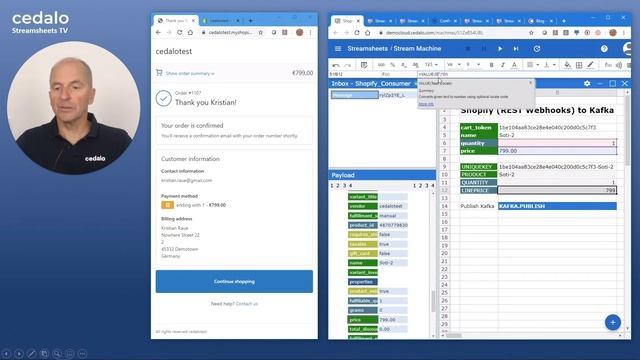Open the font size dropdown
The height and width of the screenshot is (360, 640).
473,65
